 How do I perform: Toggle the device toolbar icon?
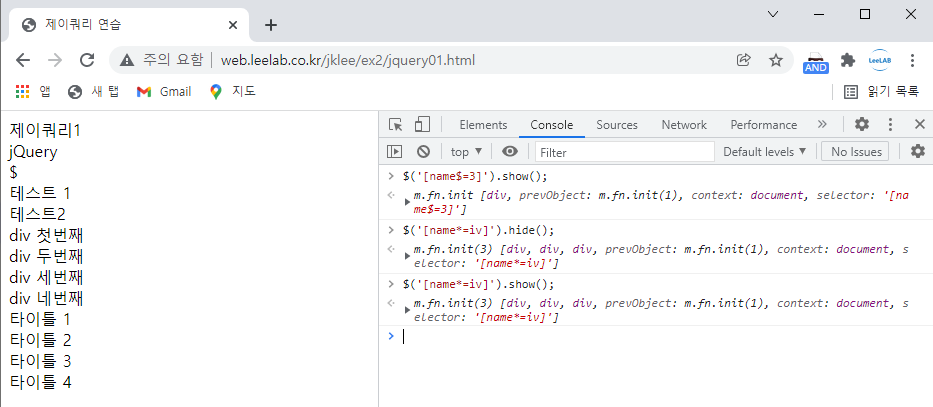422,124
